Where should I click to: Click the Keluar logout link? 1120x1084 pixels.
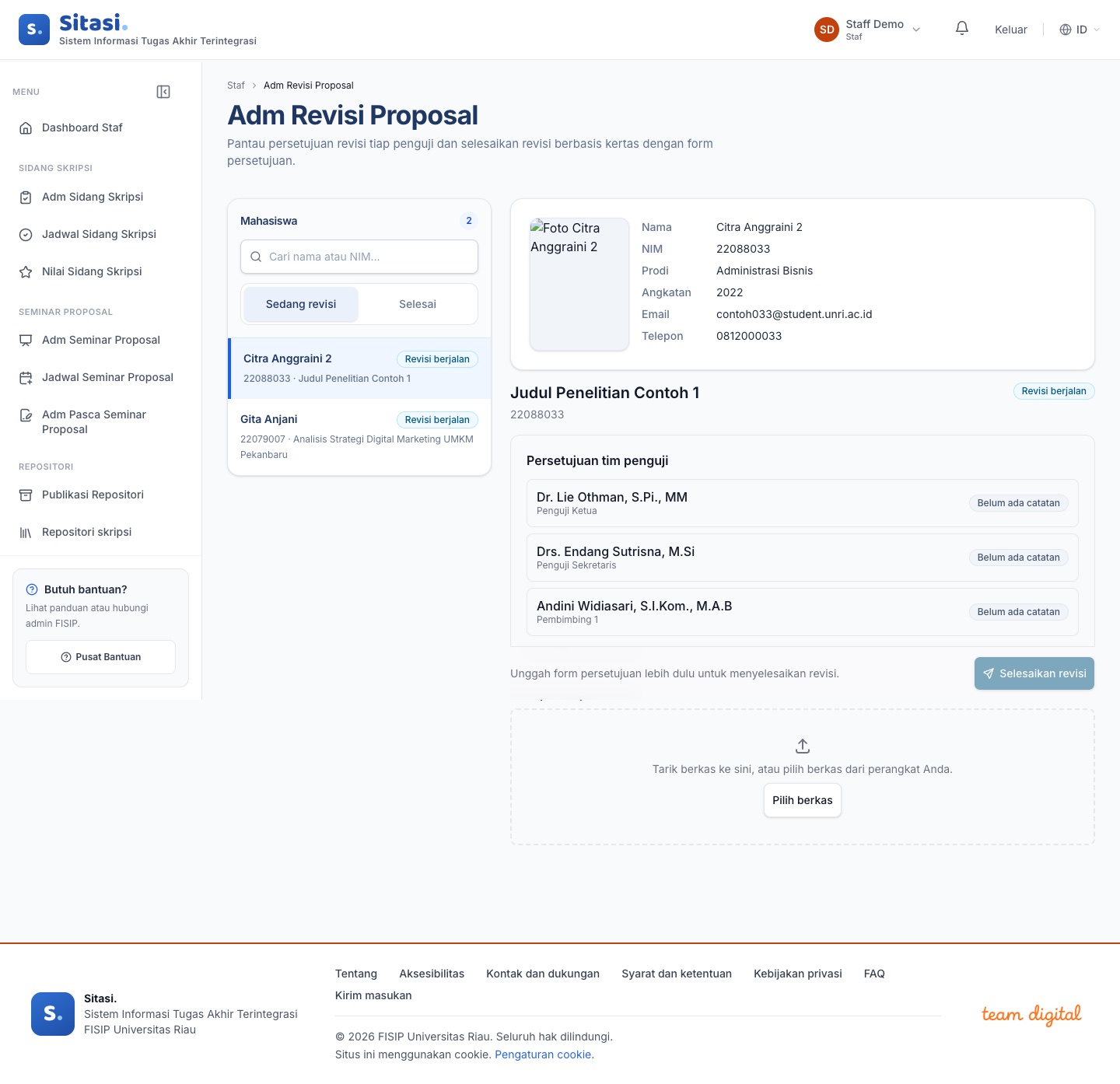pyautogui.click(x=1011, y=30)
